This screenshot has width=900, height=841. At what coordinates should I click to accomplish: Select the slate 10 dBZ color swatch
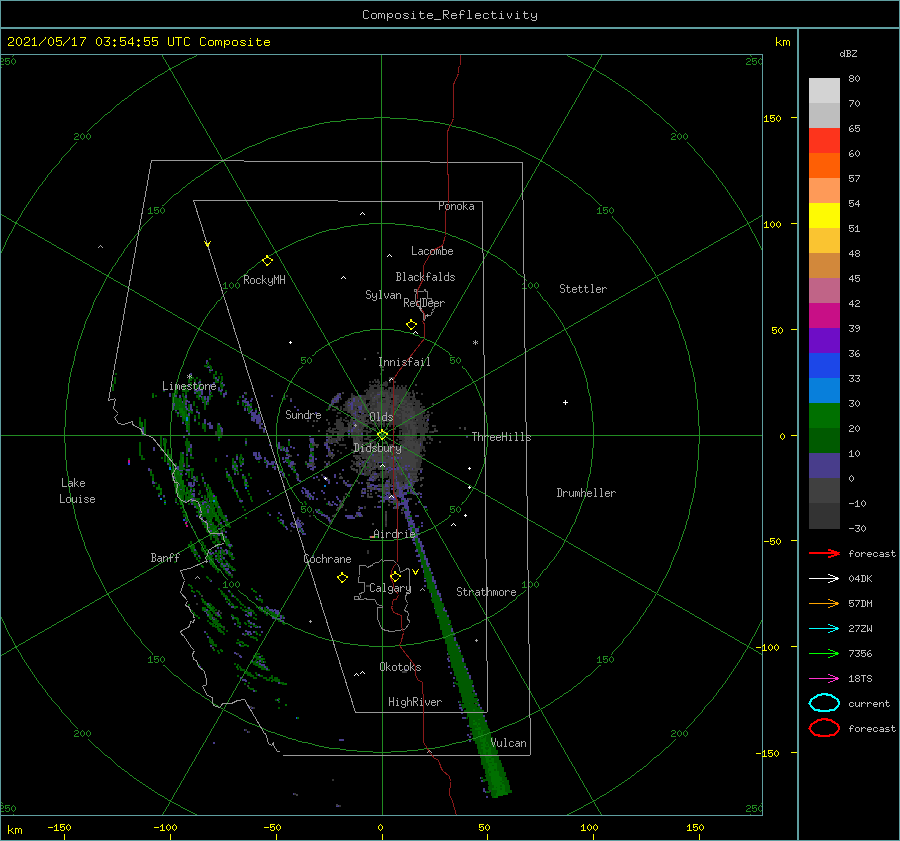point(824,466)
